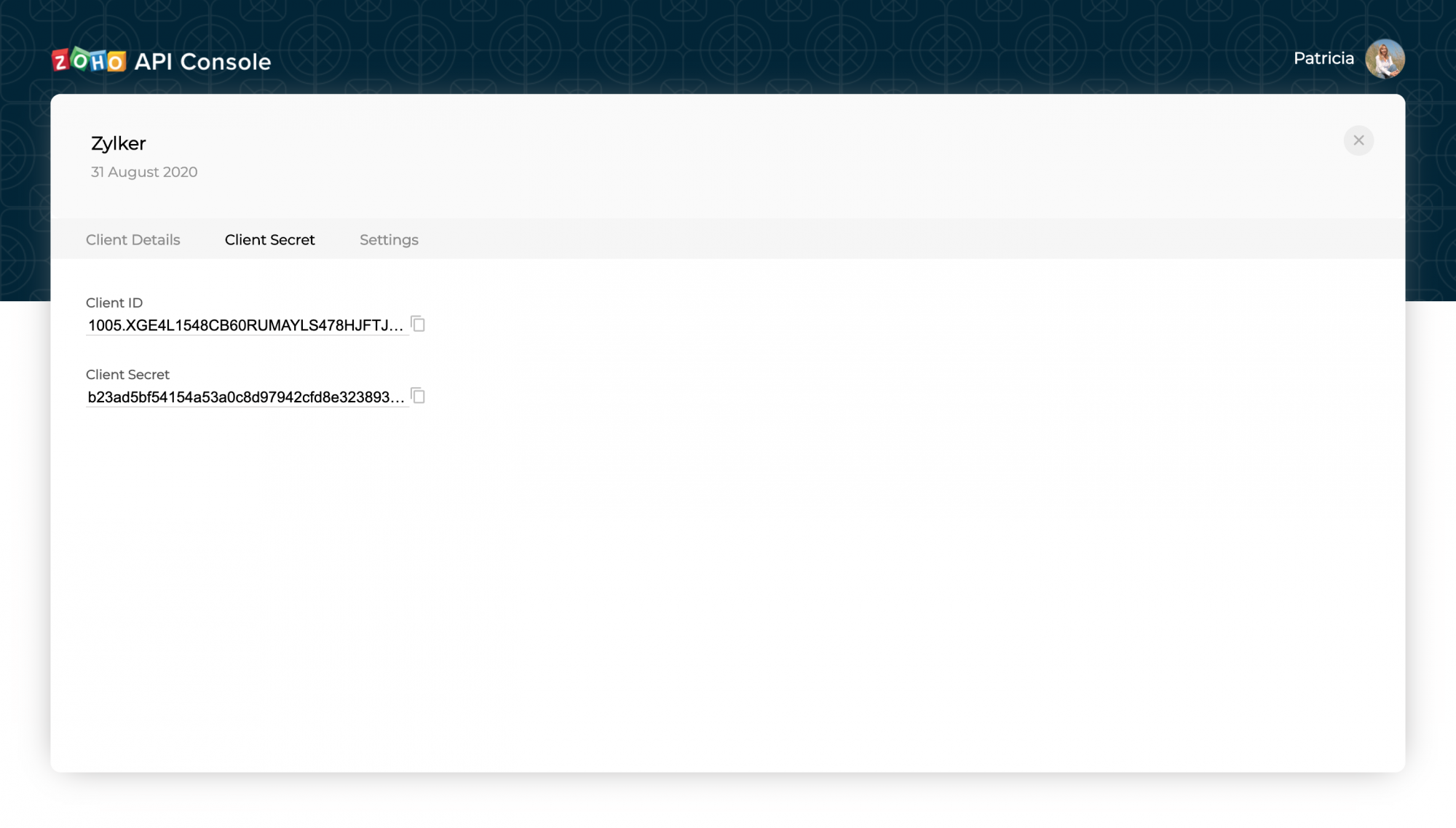Click the Zoho logo
Viewport: 1456px width, 828px height.
[89, 61]
